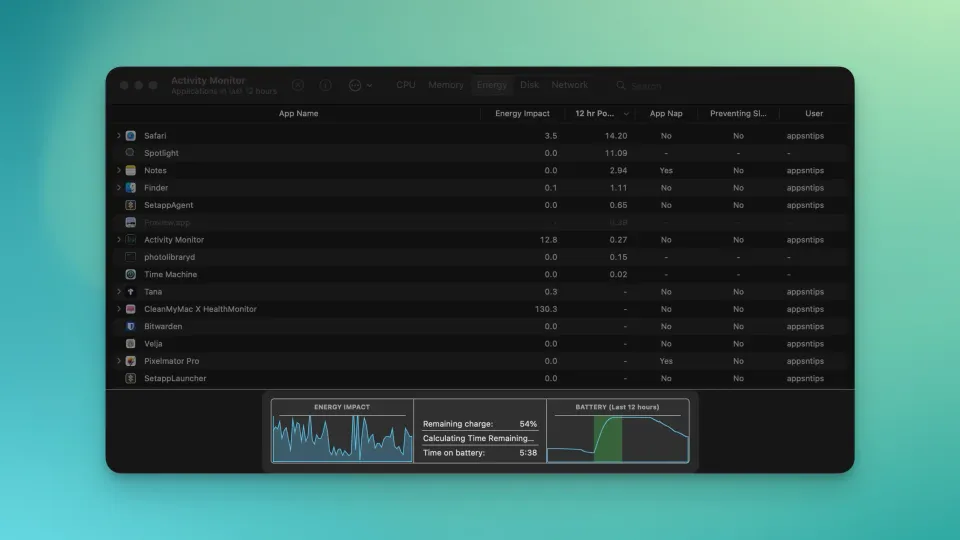Screen dimensions: 960x540
Task: Expand the Finder row disclosure chevron
Action: point(119,188)
